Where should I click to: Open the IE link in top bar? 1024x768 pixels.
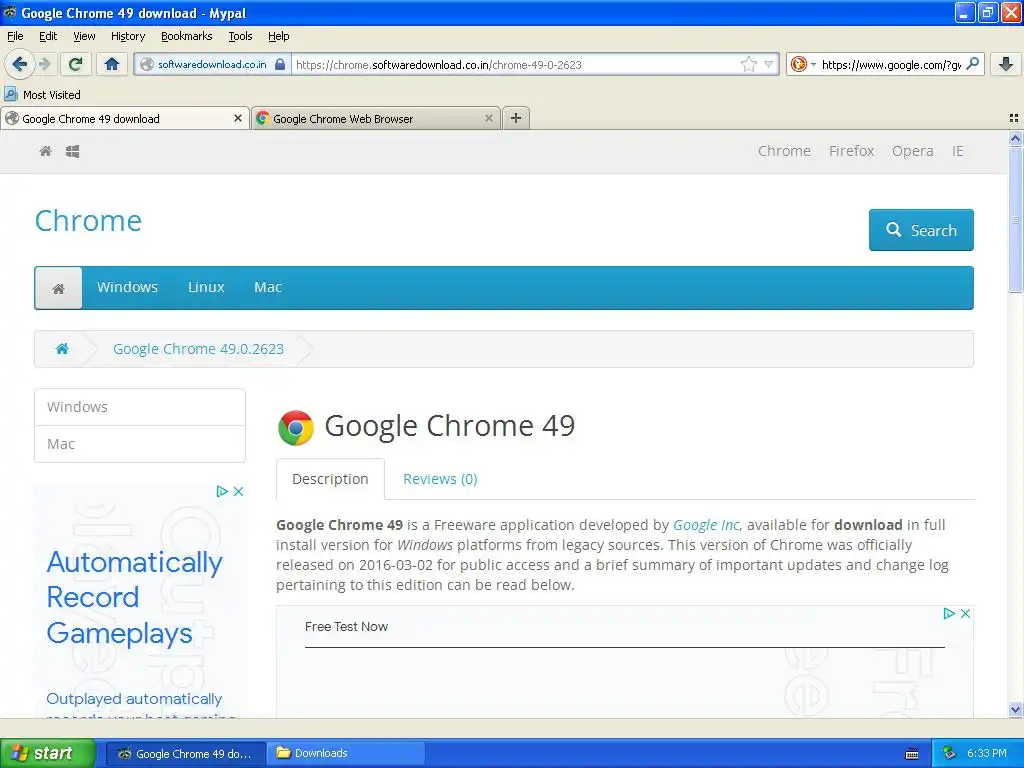coord(957,151)
